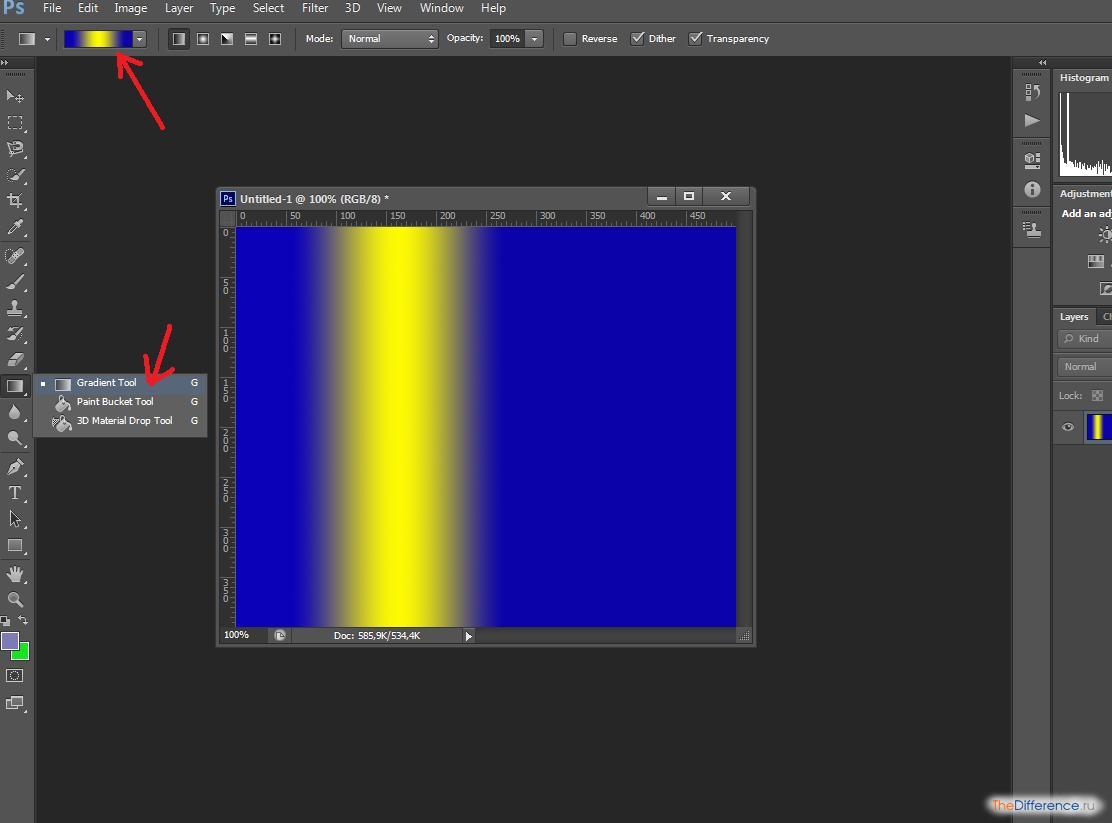The width and height of the screenshot is (1112, 823).
Task: Open the Opacity slider dropdown
Action: [x=535, y=39]
